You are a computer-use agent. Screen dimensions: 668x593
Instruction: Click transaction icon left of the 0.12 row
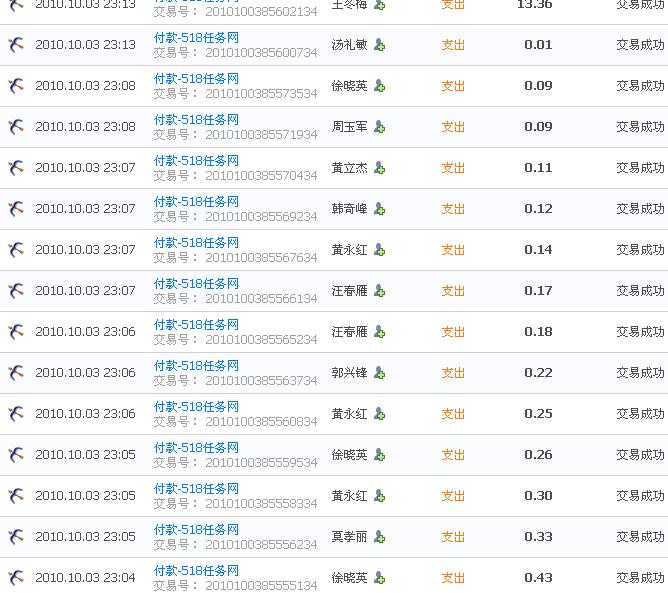tap(16, 209)
